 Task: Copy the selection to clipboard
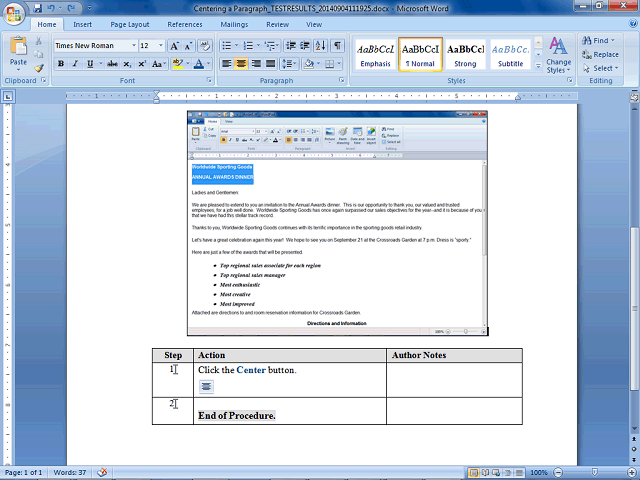[39, 54]
